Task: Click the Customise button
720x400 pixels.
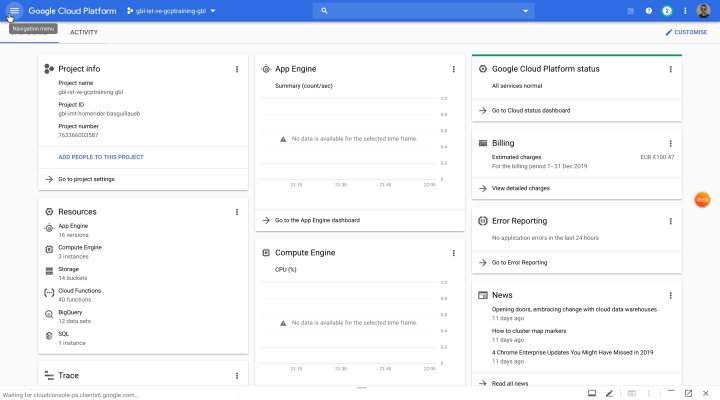Action: click(686, 32)
